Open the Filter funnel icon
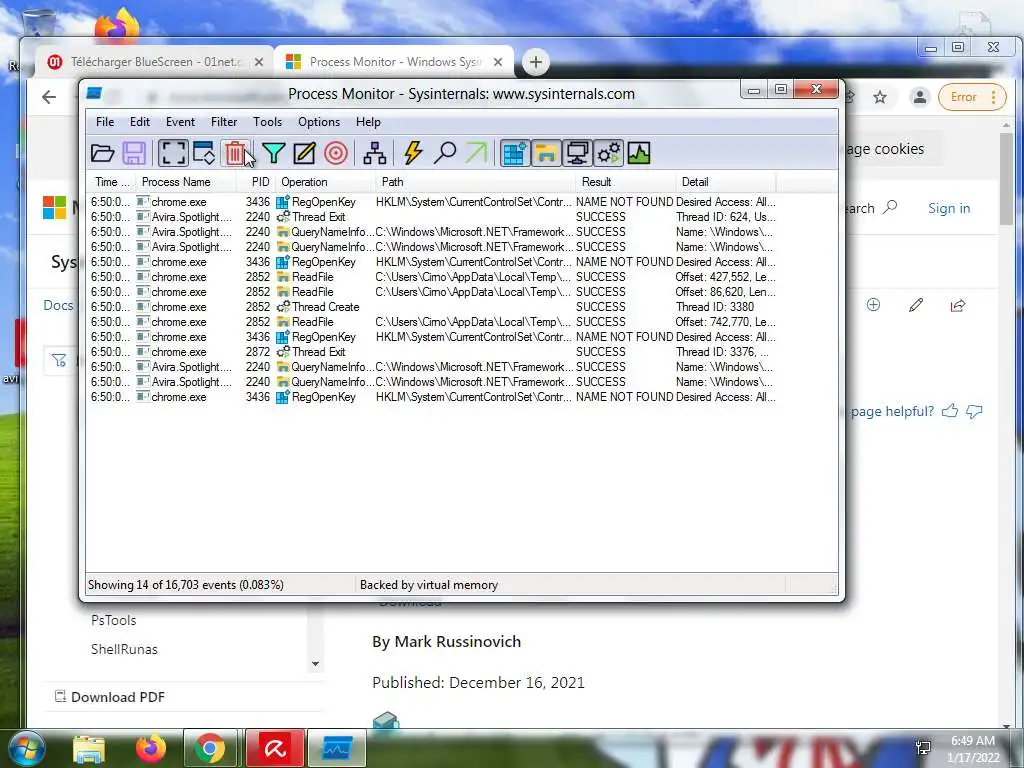The height and width of the screenshot is (768, 1024). (x=274, y=153)
